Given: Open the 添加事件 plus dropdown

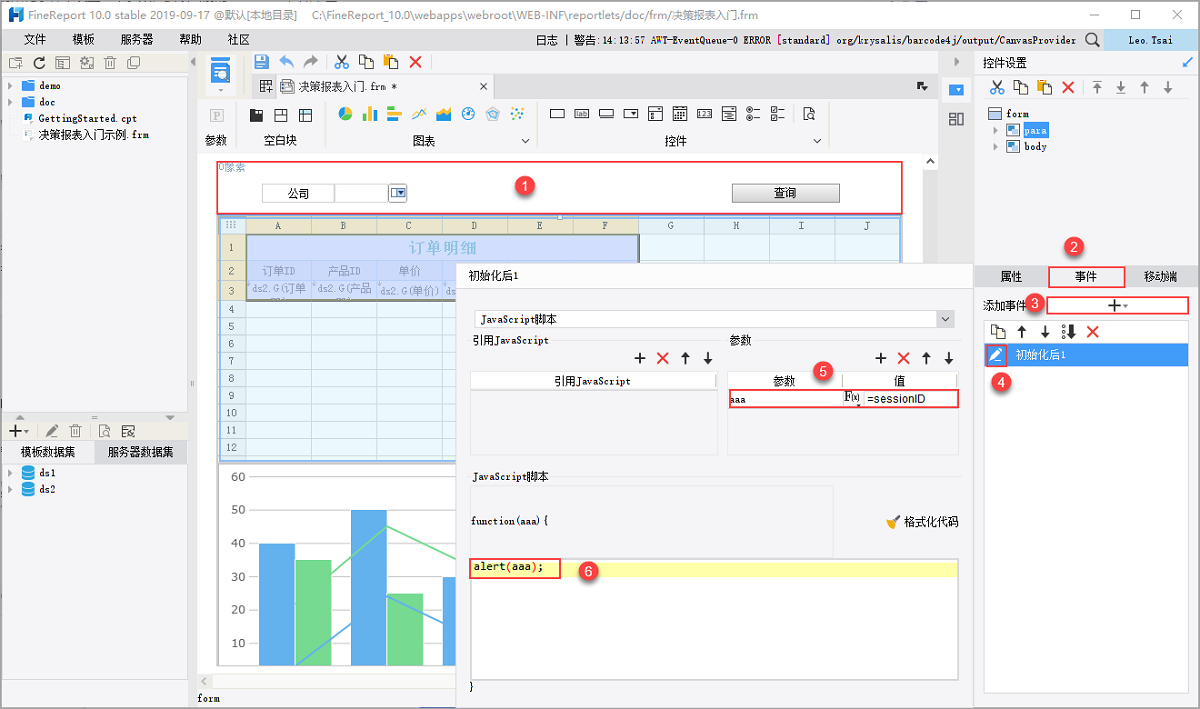Looking at the screenshot, I should pos(1117,305).
